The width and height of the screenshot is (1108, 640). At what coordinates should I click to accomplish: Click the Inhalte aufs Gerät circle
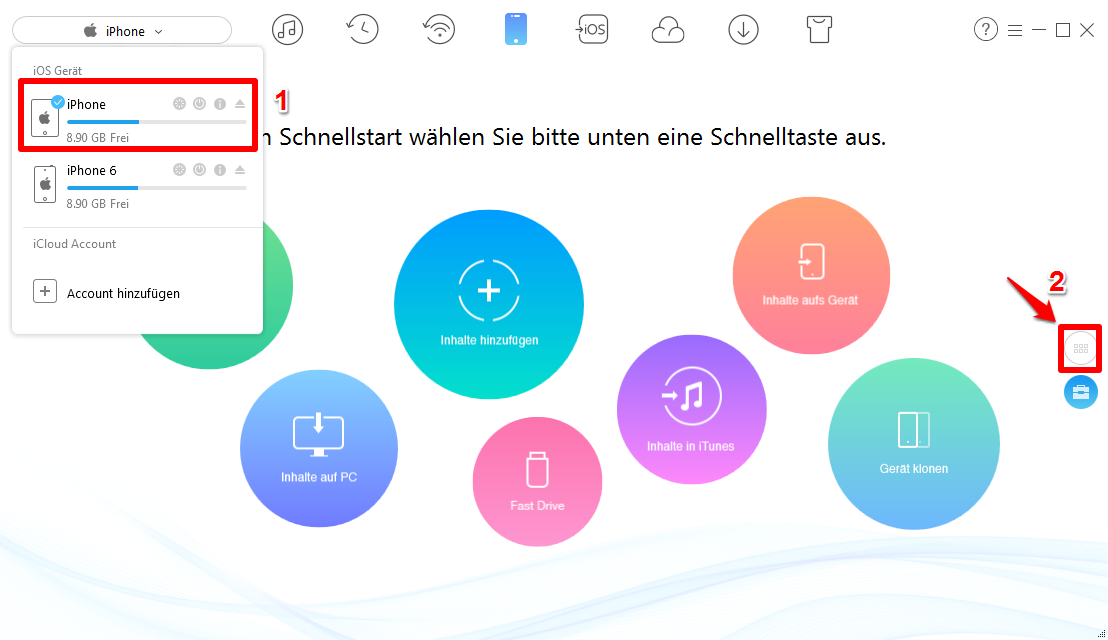(x=811, y=275)
